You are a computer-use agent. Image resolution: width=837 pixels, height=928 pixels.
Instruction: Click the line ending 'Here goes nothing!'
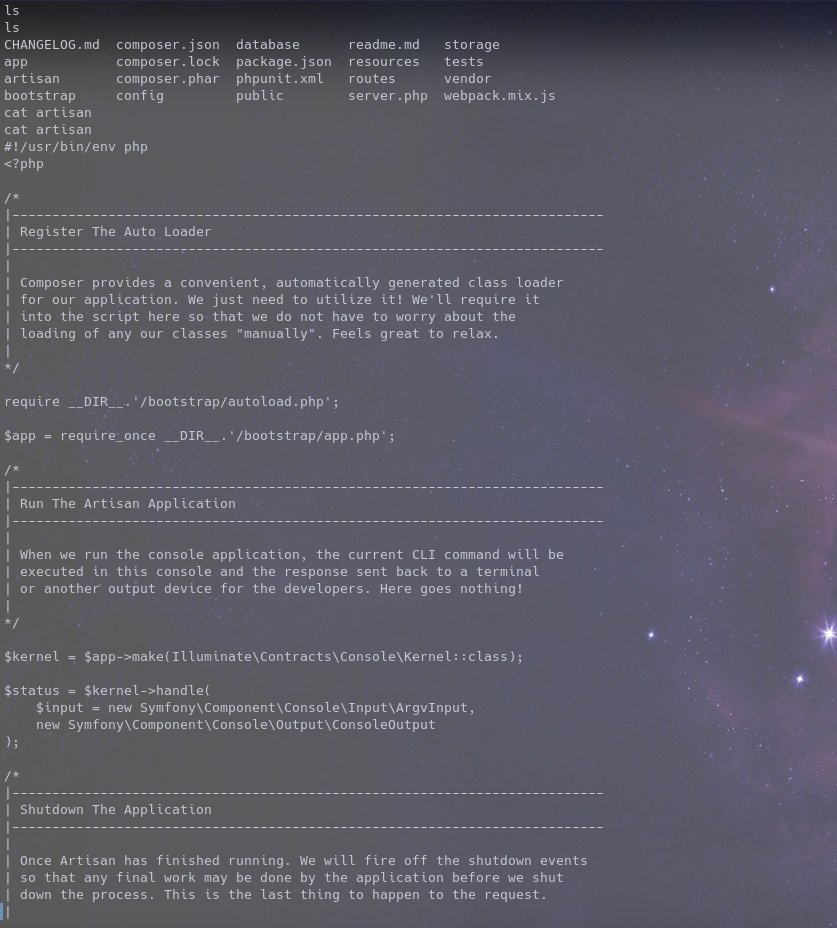(271, 589)
